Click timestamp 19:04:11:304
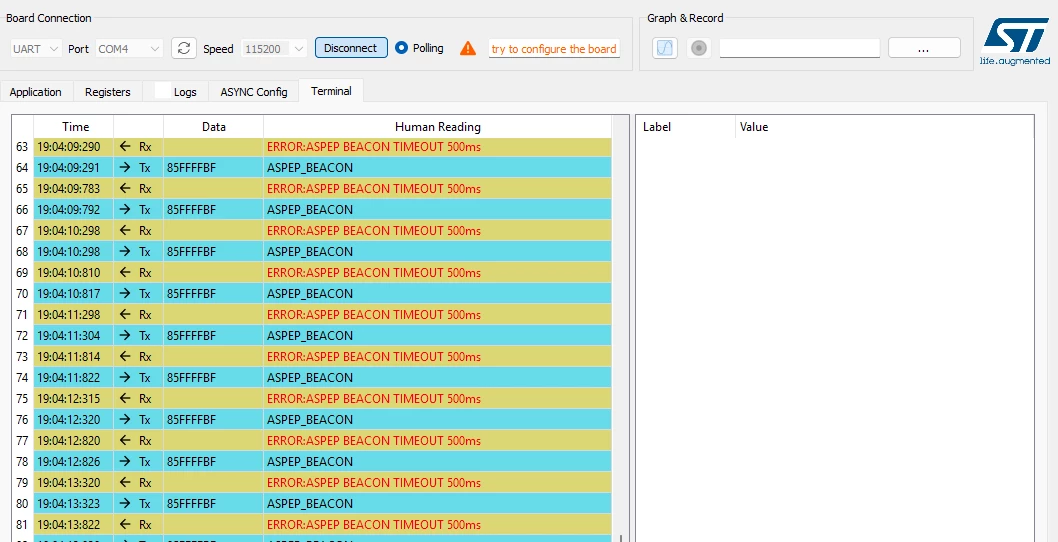 coord(68,335)
